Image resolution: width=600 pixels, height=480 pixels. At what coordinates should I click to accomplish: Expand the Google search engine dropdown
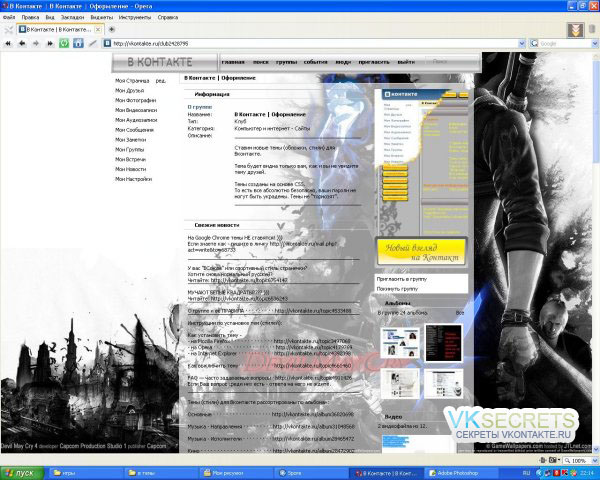click(x=595, y=44)
